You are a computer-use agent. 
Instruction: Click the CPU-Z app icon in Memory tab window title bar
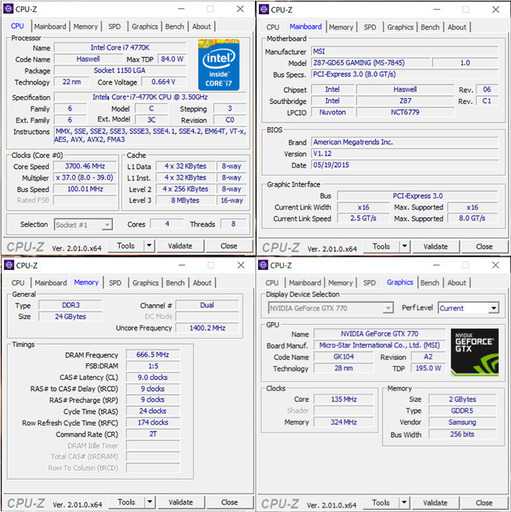point(9,265)
